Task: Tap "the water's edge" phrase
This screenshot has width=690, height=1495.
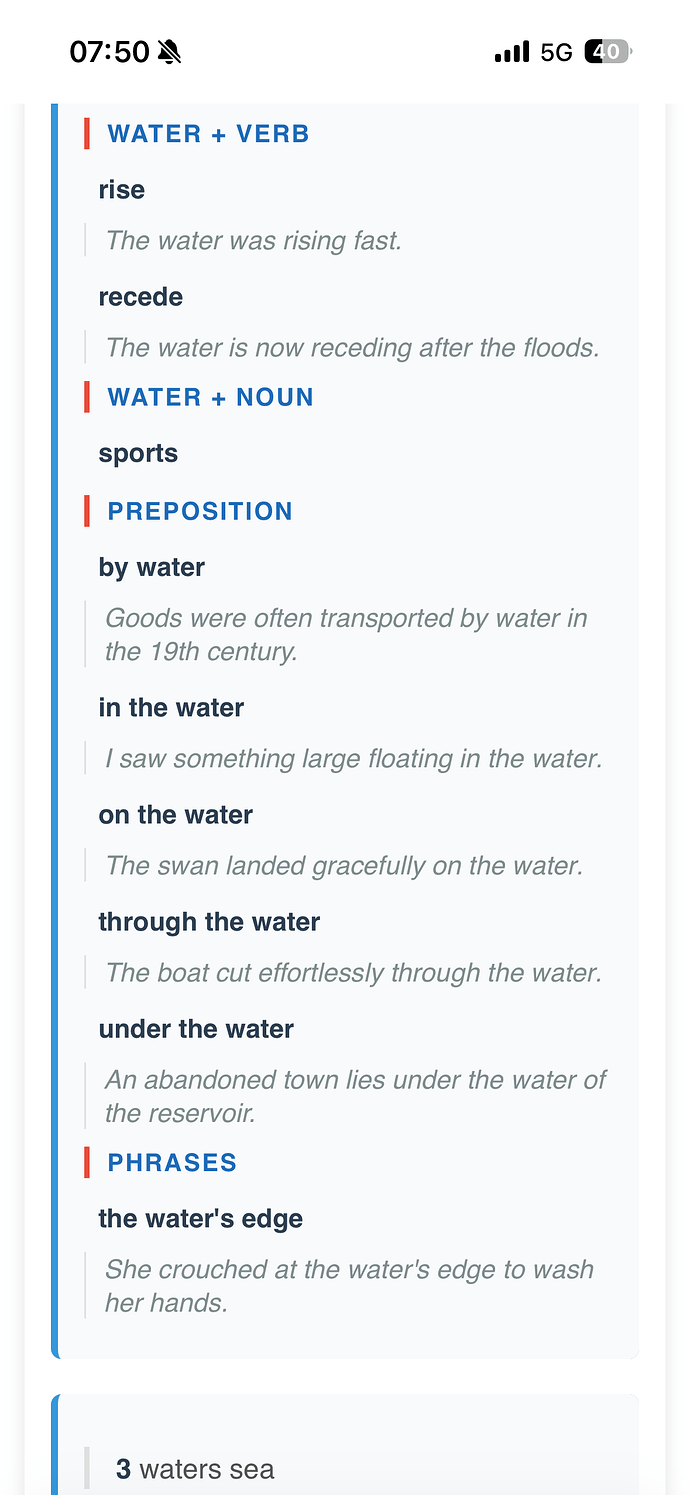Action: 200,1219
